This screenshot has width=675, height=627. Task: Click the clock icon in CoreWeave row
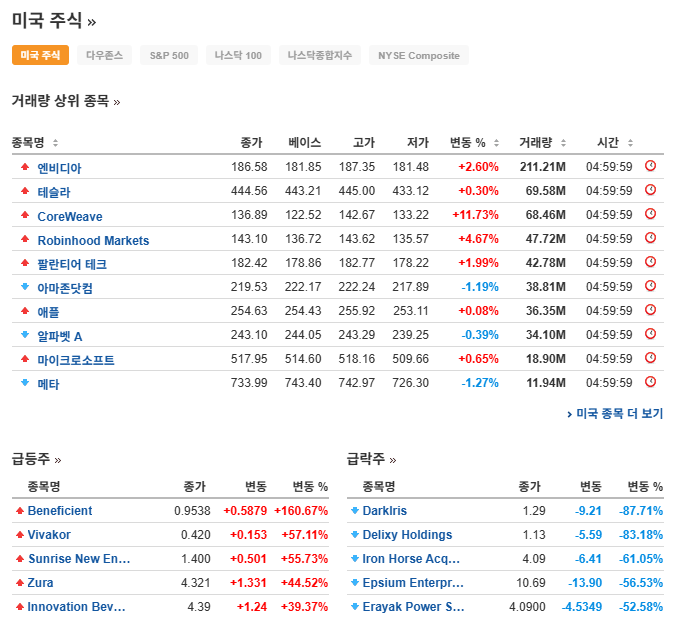[x=650, y=214]
